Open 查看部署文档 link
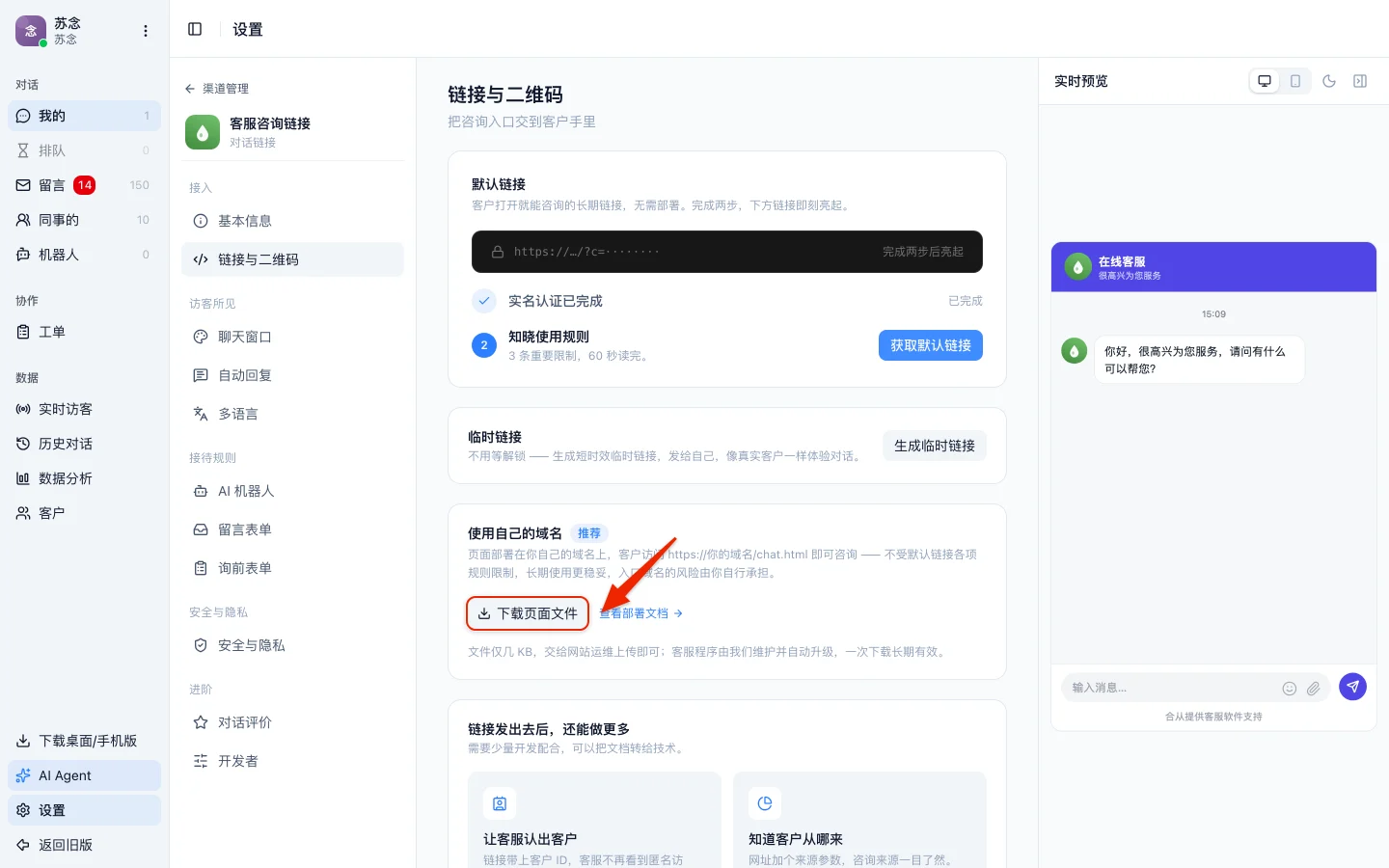This screenshot has width=1389, height=868. pyautogui.click(x=641, y=613)
